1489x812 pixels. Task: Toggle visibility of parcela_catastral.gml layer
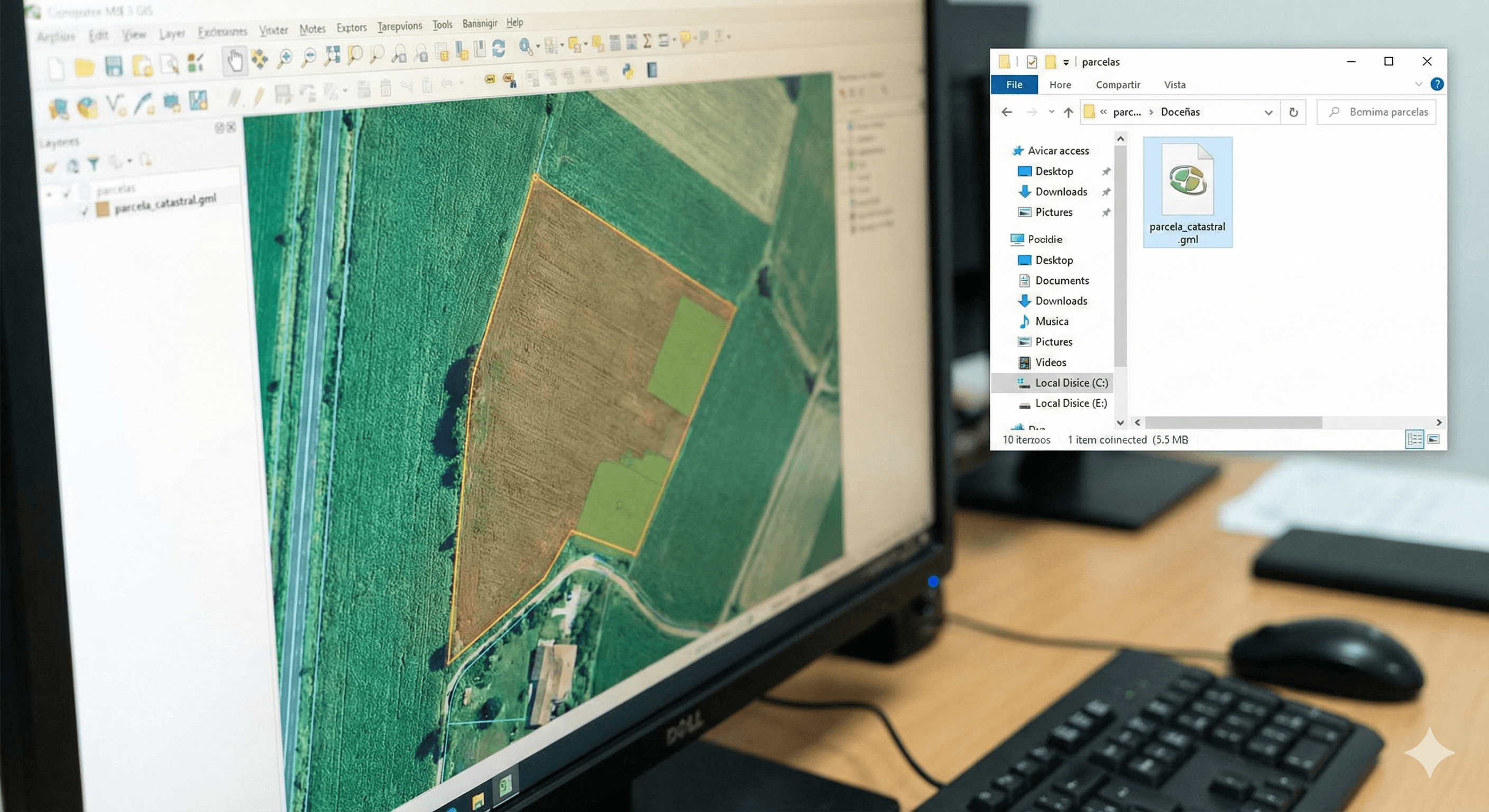coord(85,211)
